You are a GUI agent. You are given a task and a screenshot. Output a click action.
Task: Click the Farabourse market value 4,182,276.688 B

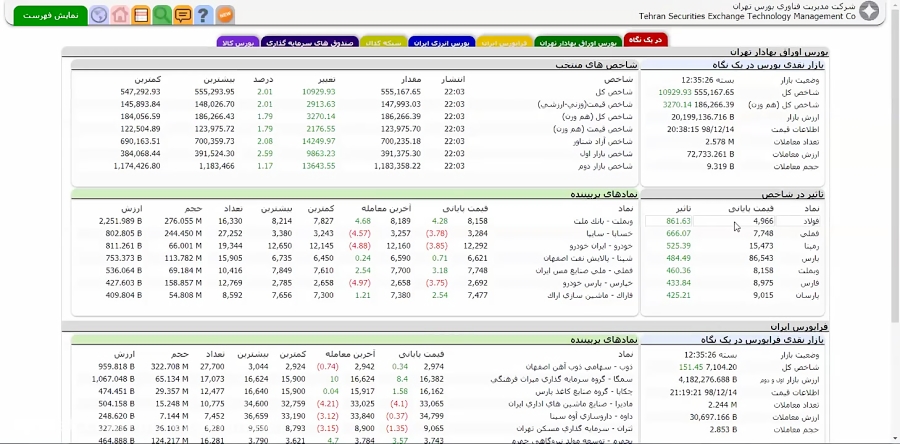click(708, 380)
